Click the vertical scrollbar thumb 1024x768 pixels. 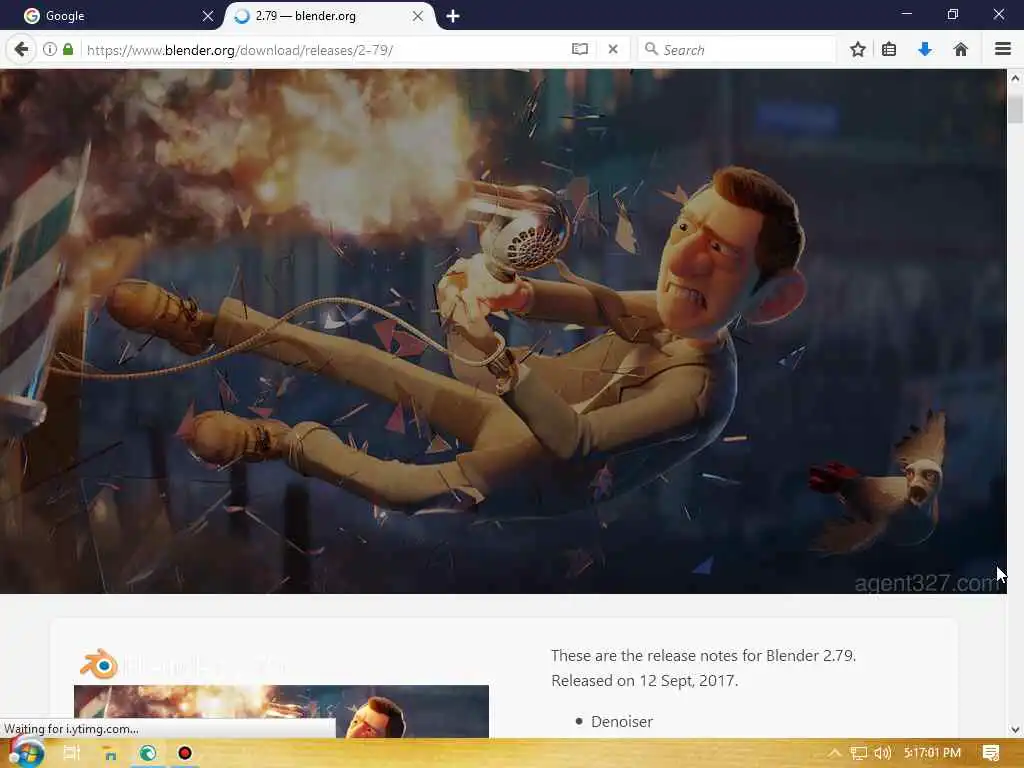(1015, 108)
